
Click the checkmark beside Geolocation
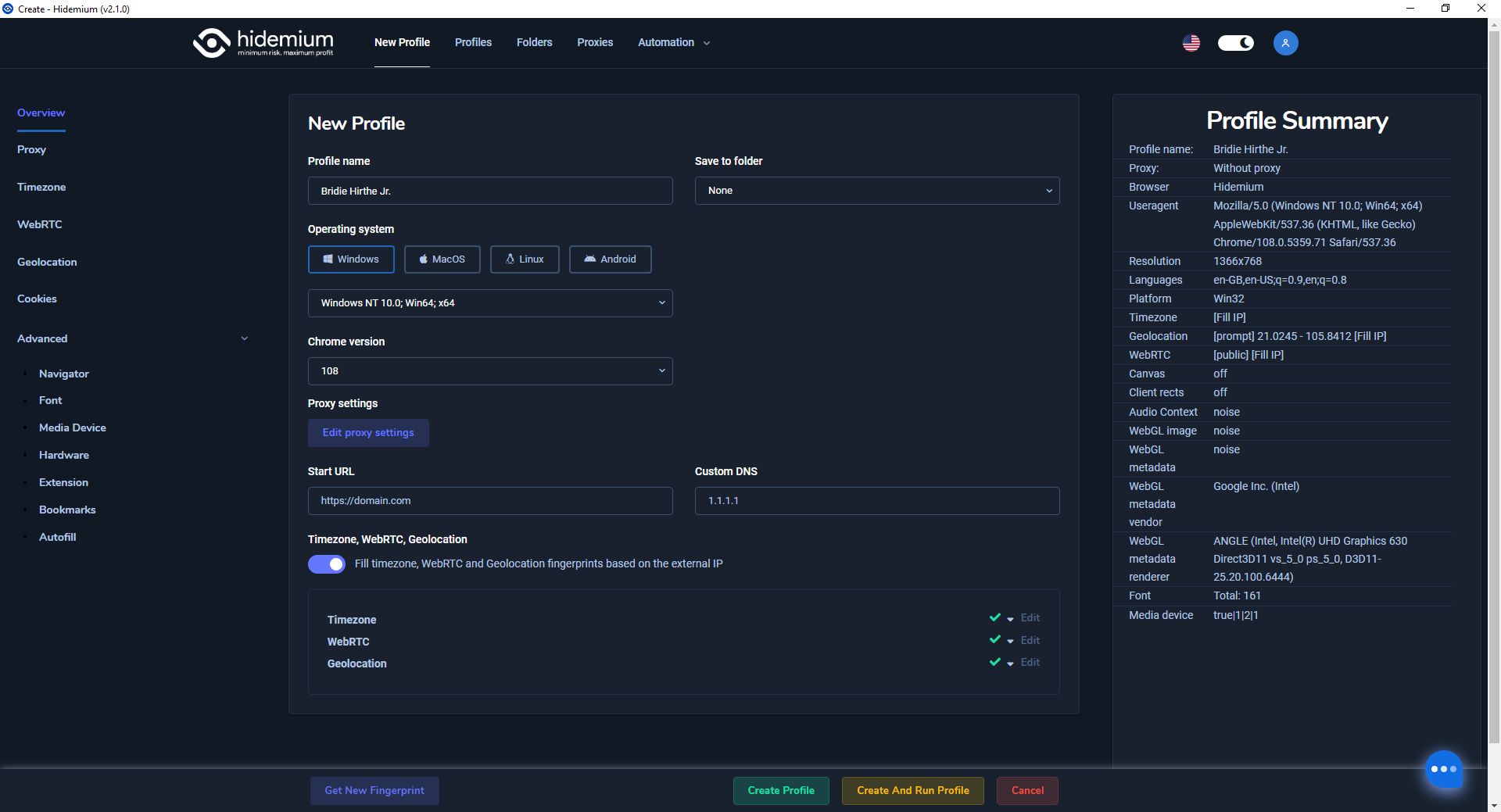pyautogui.click(x=994, y=662)
